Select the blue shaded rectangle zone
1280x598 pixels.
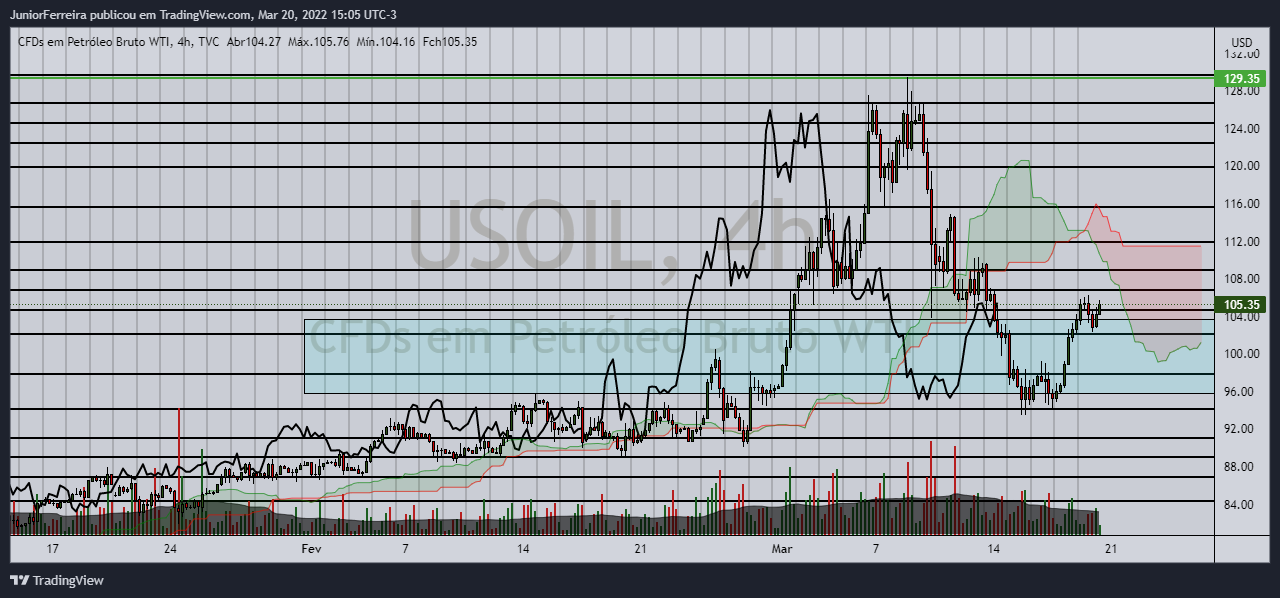pos(758,356)
